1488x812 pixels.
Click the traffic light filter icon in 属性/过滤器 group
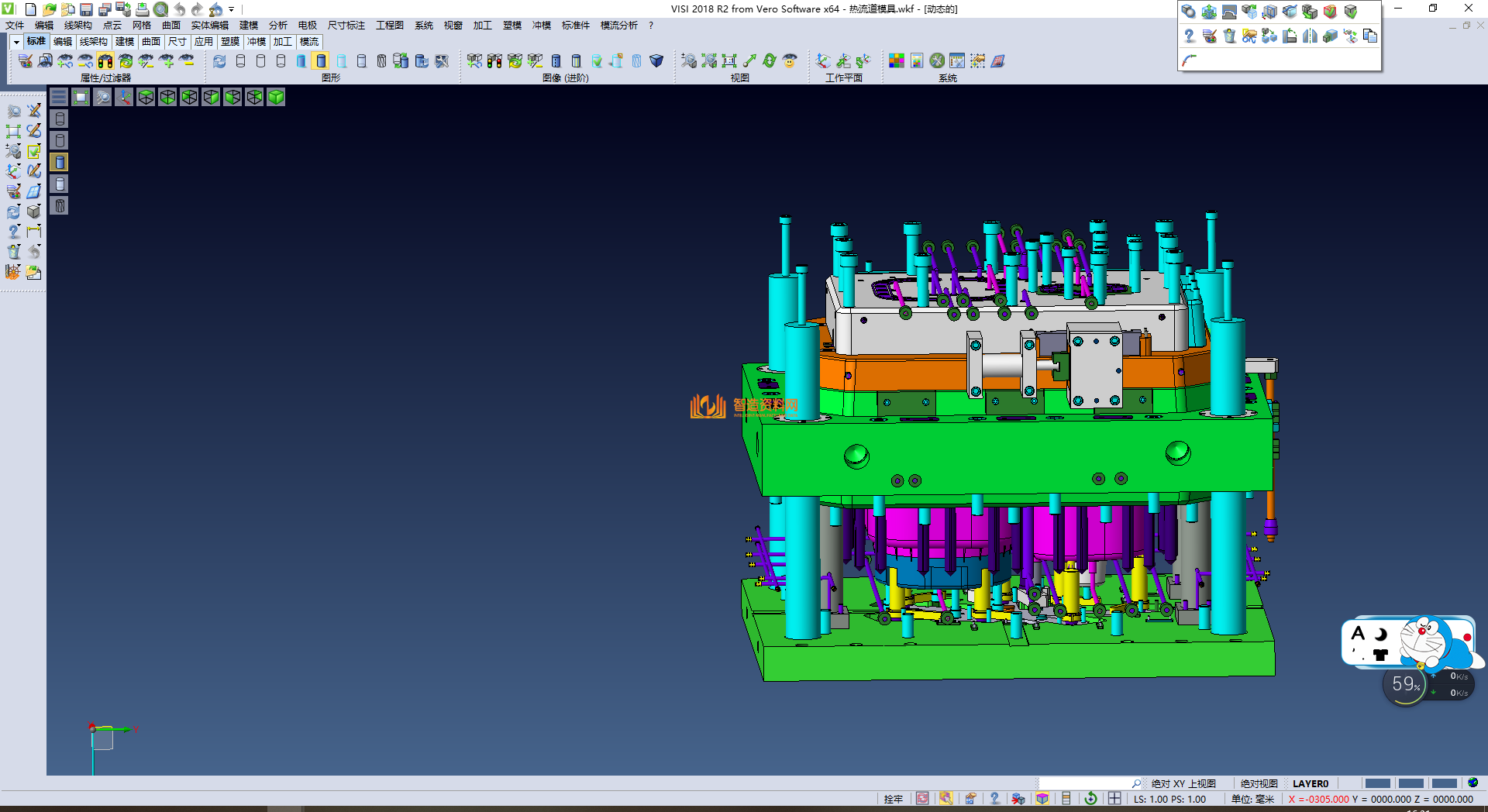coord(105,61)
